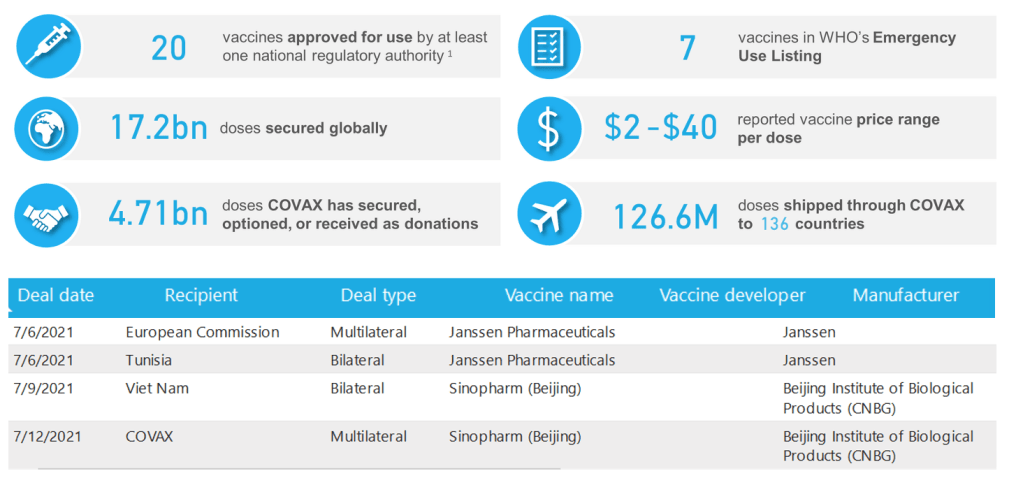1023x478 pixels.
Task: Click the Vaccine developer column header
Action: coord(732,295)
